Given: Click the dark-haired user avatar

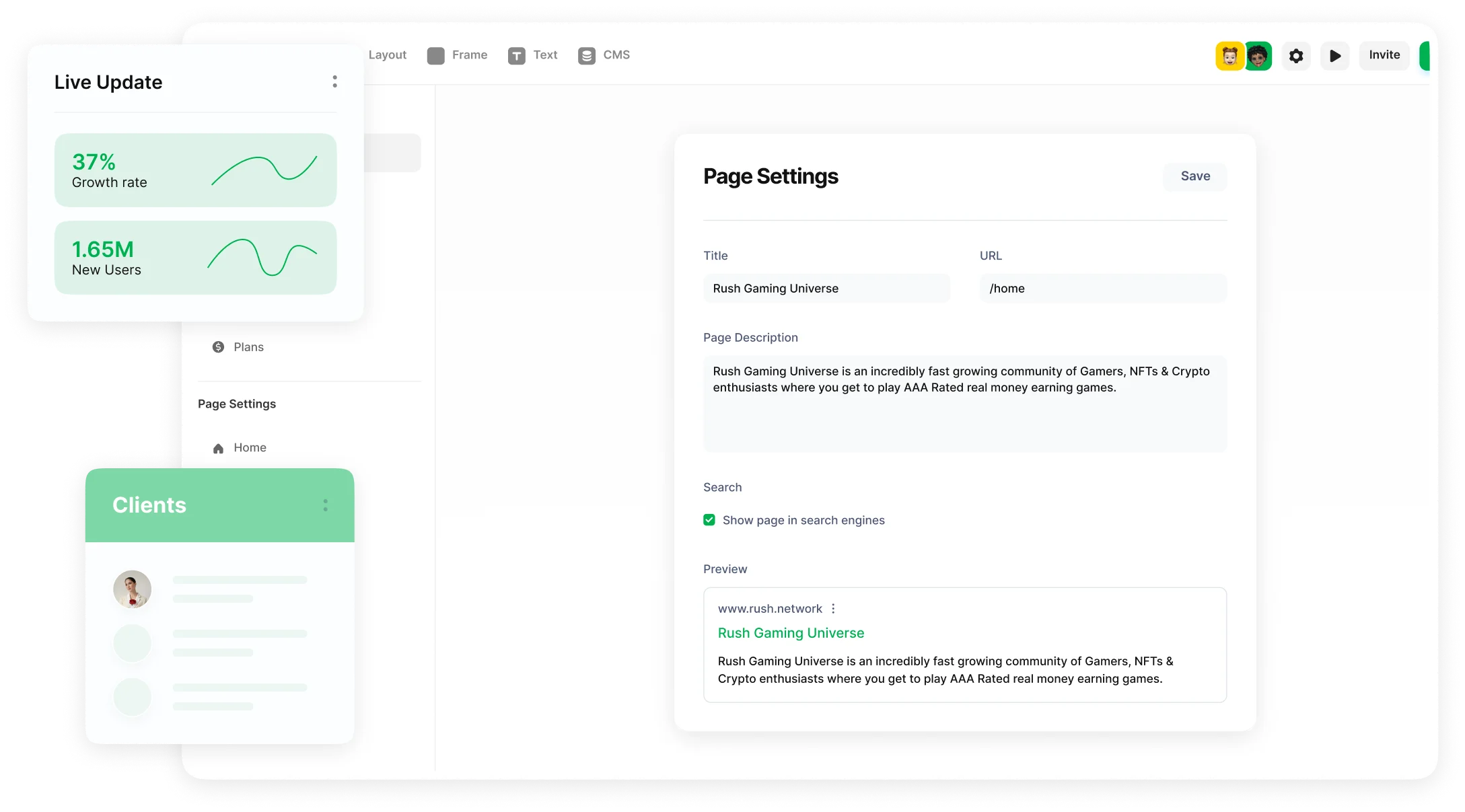Looking at the screenshot, I should point(1257,56).
